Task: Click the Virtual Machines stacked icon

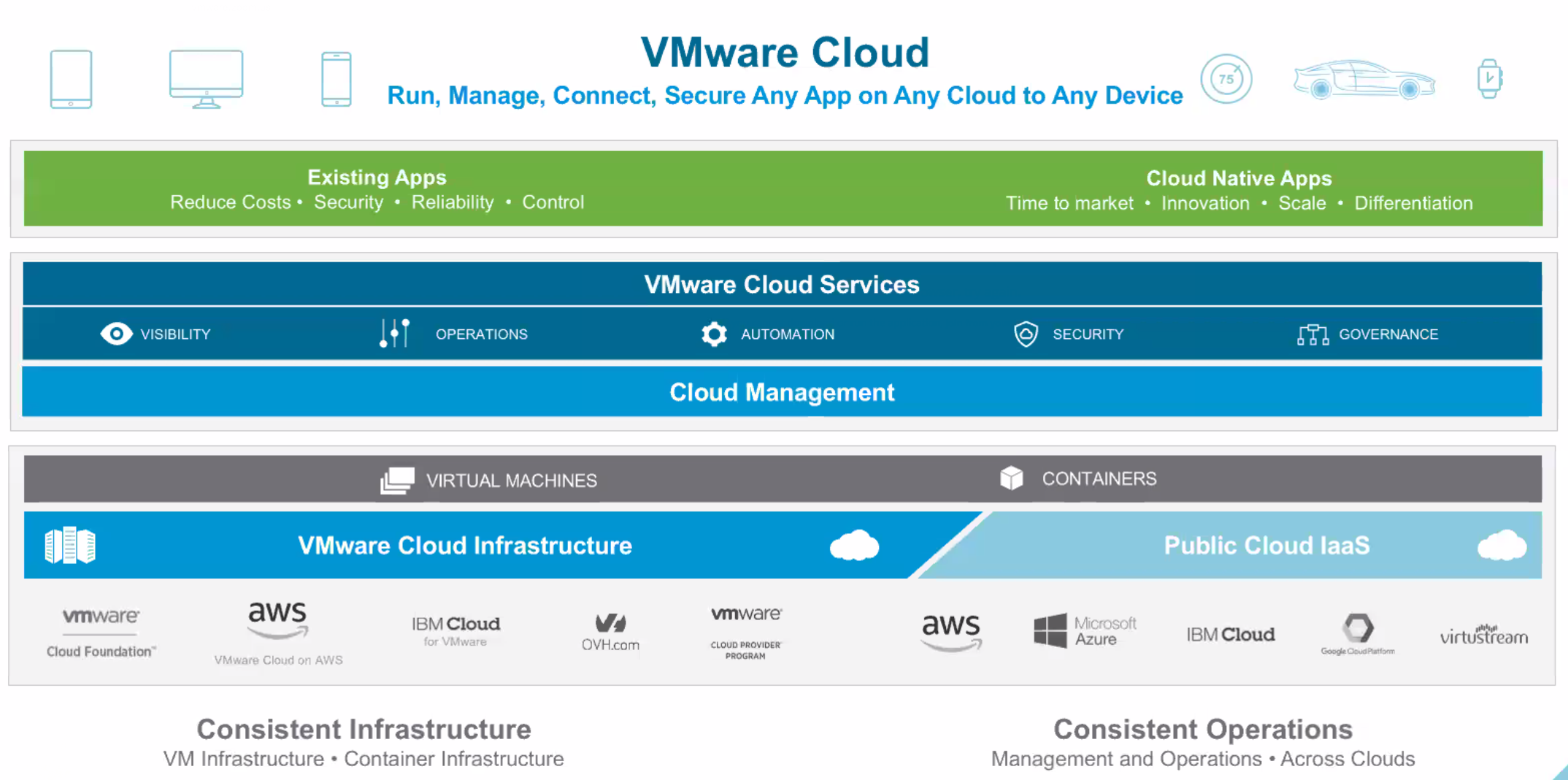Action: click(397, 481)
